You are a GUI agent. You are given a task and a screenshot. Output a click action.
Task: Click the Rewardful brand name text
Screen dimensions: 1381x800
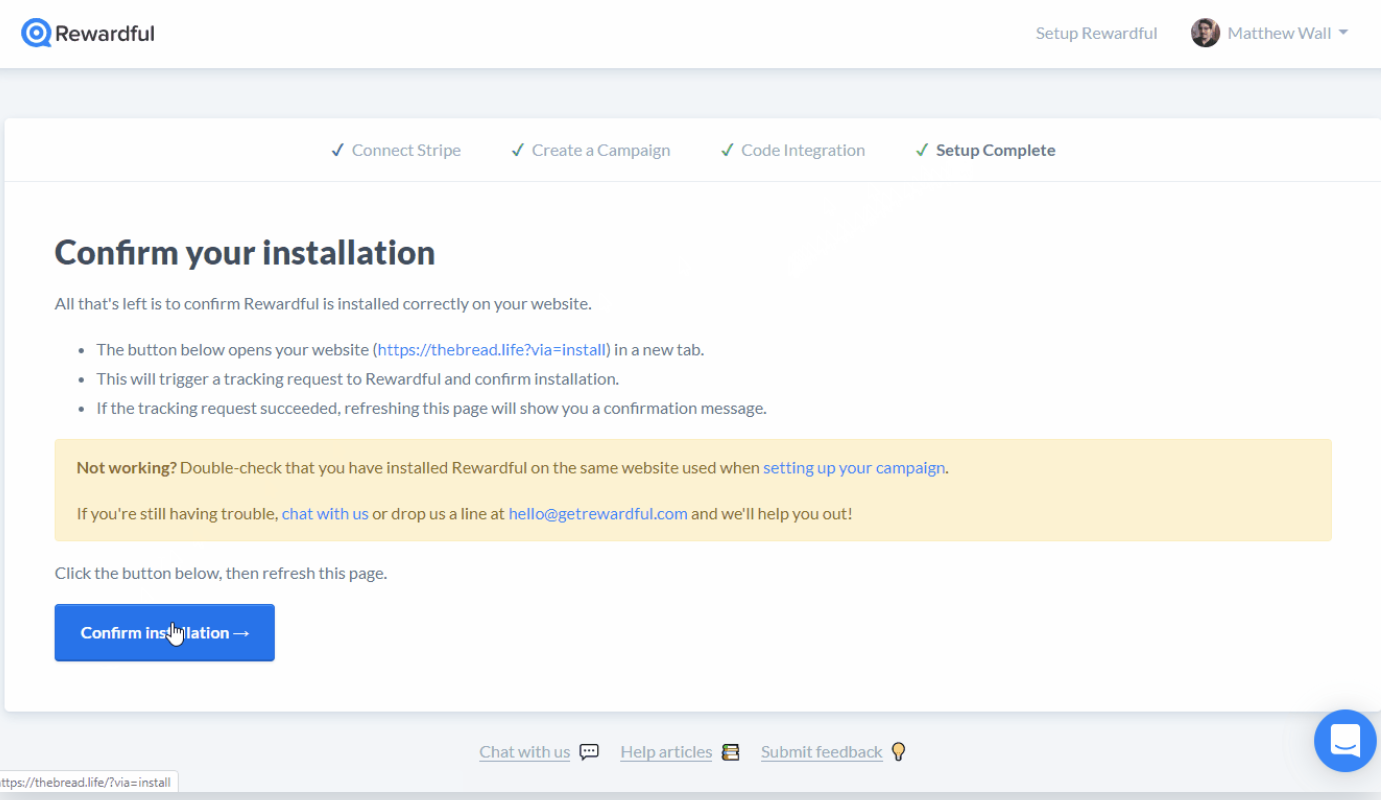point(105,33)
